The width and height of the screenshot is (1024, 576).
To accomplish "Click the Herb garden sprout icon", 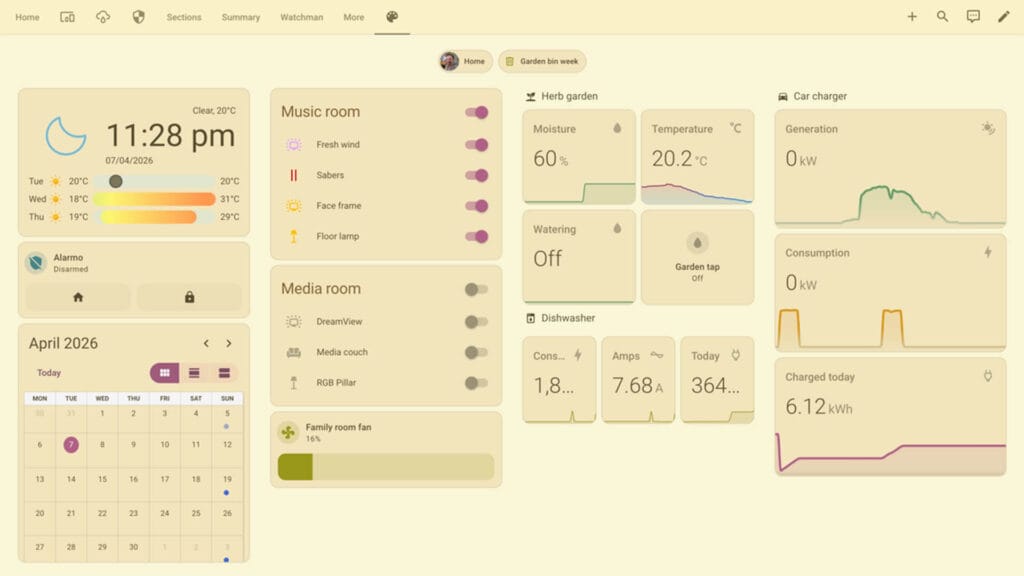I will point(530,97).
